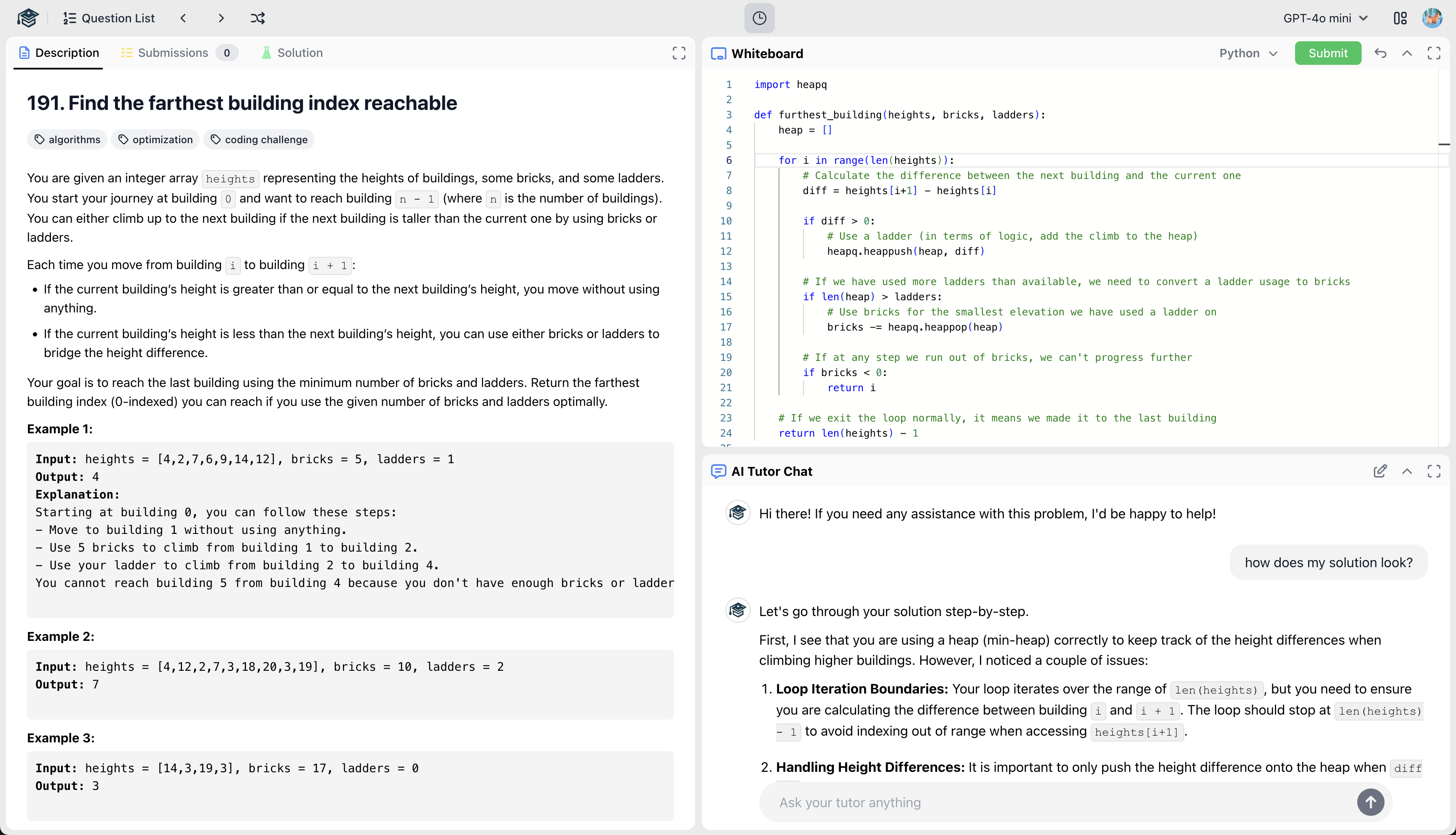The width and height of the screenshot is (1456, 835).
Task: Toggle fullscreen on AI Tutor Chat
Action: point(1434,472)
